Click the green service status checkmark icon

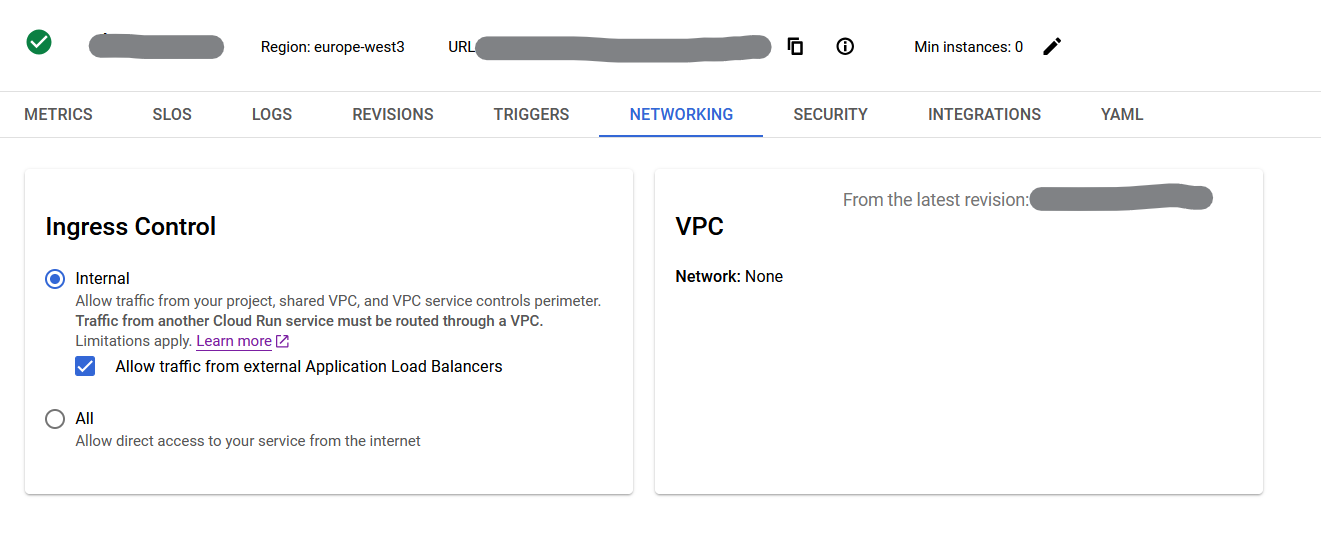click(39, 42)
